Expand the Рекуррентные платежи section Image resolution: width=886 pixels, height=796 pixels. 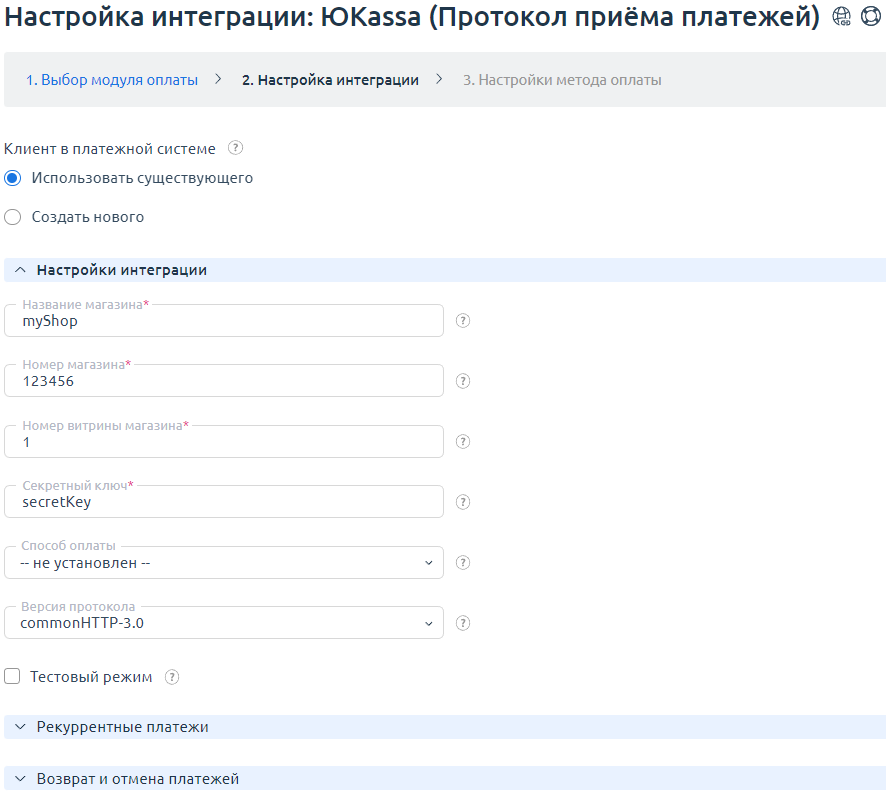(122, 727)
